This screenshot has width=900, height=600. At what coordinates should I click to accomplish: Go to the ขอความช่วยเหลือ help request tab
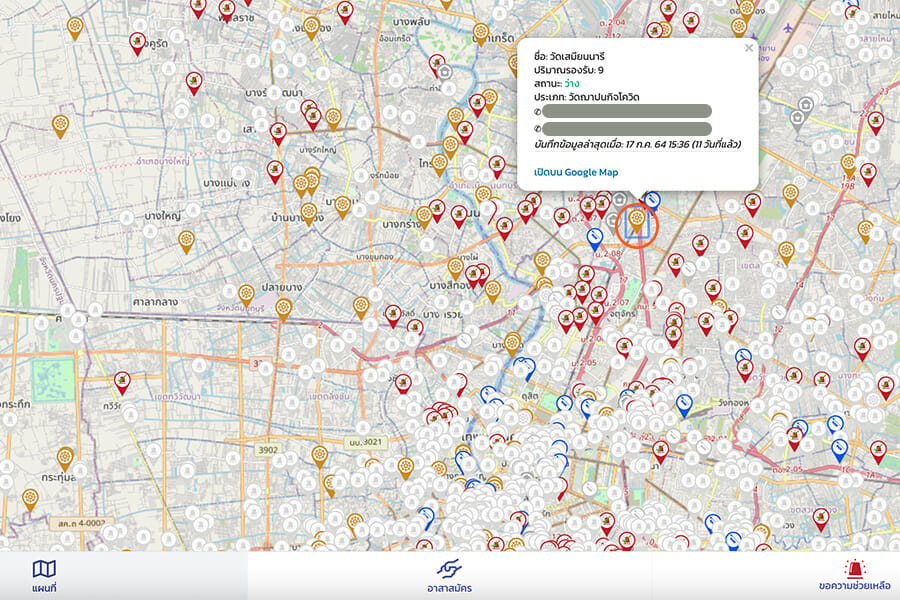click(853, 576)
